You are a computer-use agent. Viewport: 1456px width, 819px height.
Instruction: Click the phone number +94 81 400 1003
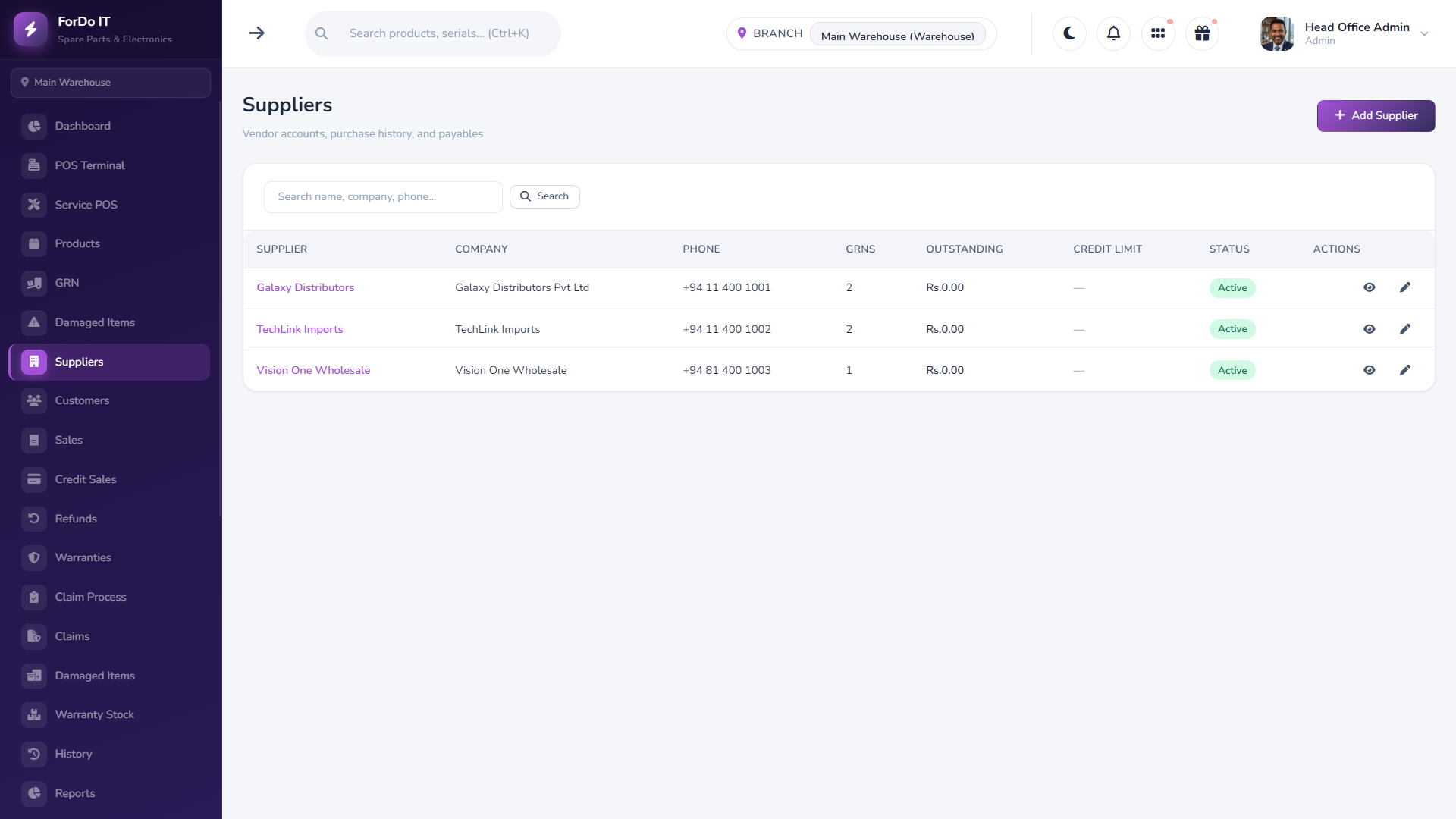(726, 370)
